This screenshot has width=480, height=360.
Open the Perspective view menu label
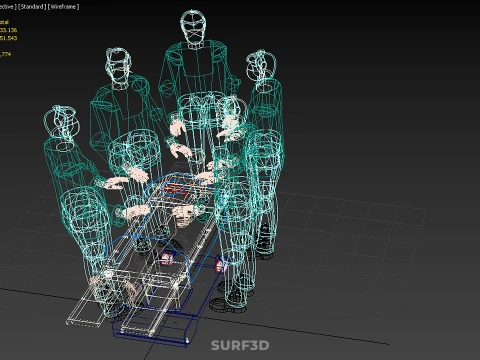[7, 7]
